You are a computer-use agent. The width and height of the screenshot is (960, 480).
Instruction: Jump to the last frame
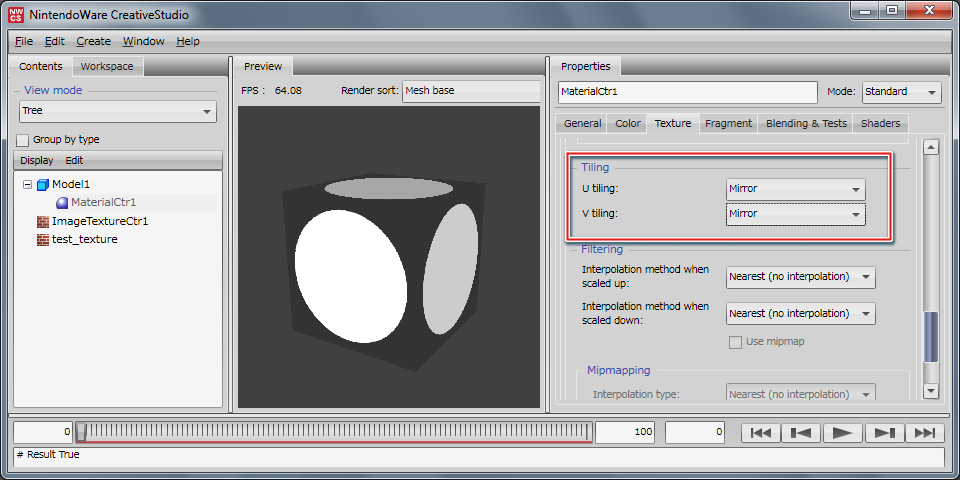925,432
